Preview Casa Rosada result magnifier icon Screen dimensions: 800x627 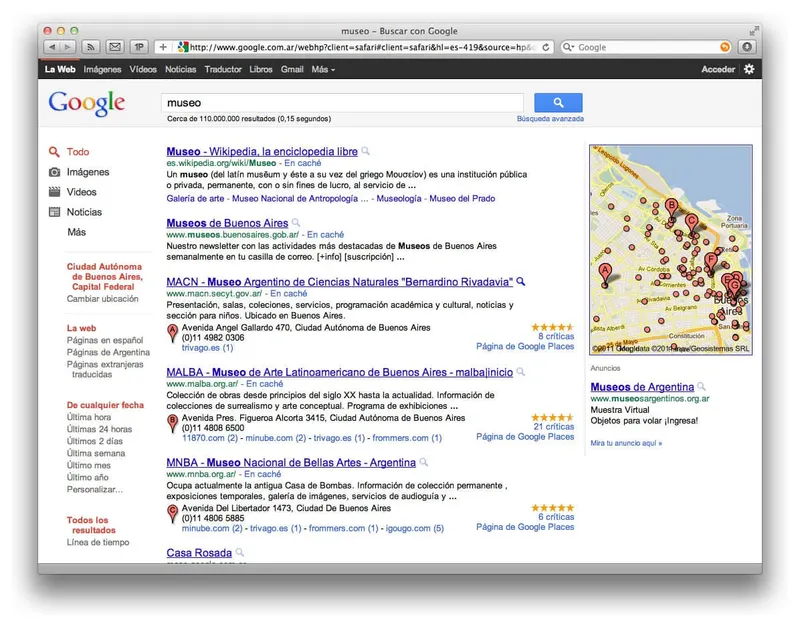[240, 552]
